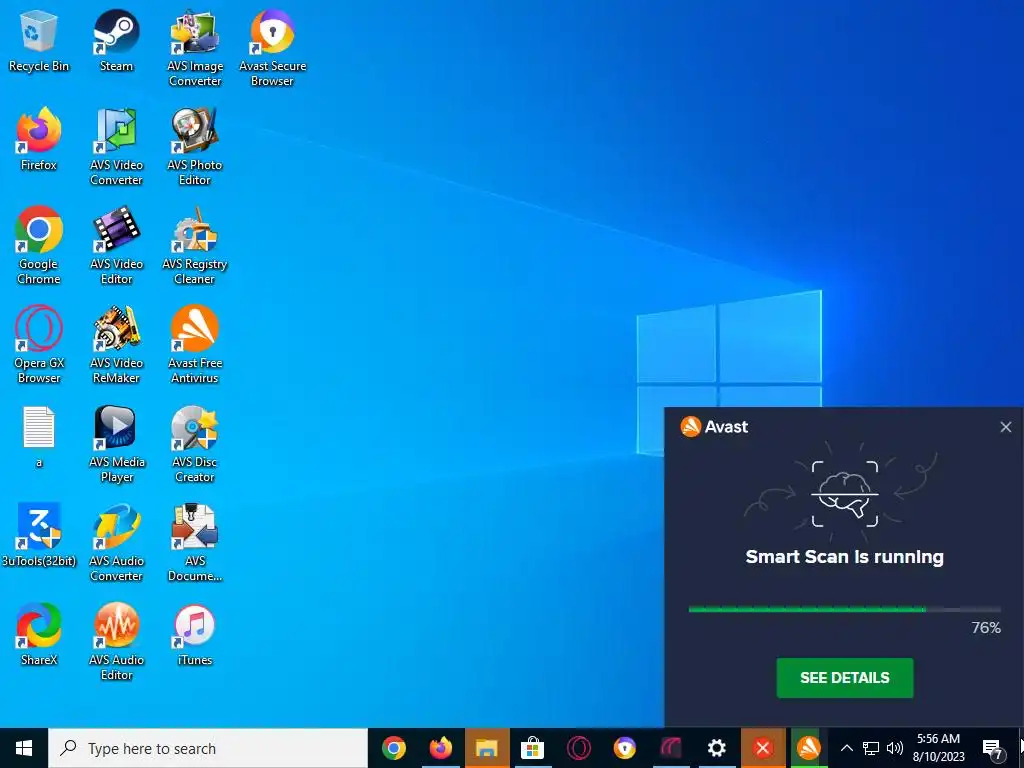
Task: Select AVS Media Player shortcut
Action: coord(116,444)
